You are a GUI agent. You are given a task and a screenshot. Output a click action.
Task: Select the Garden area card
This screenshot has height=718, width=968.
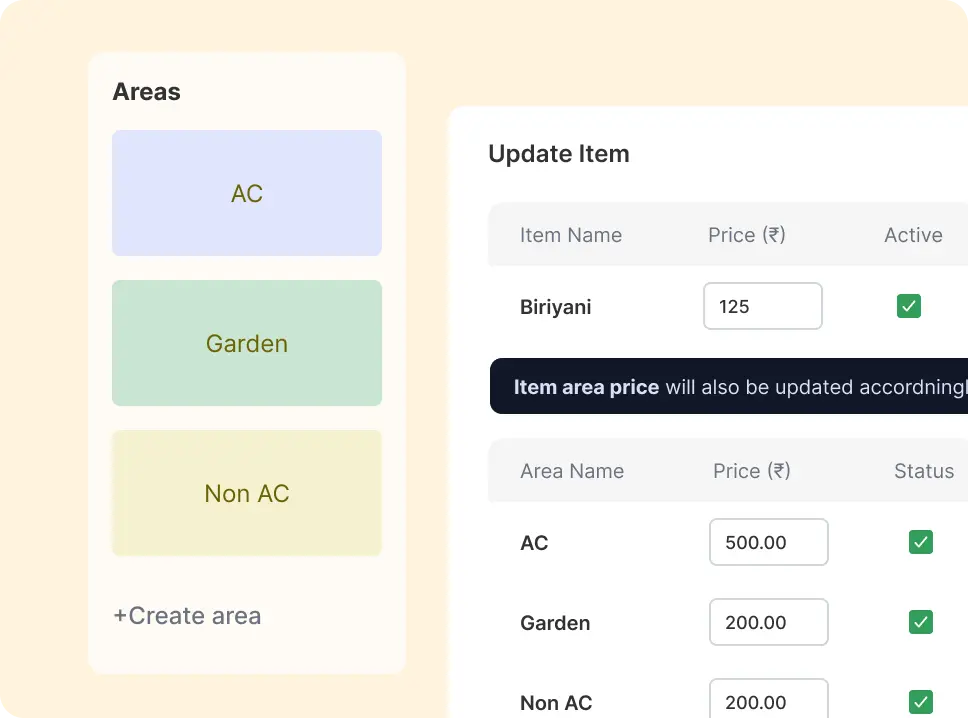point(247,343)
